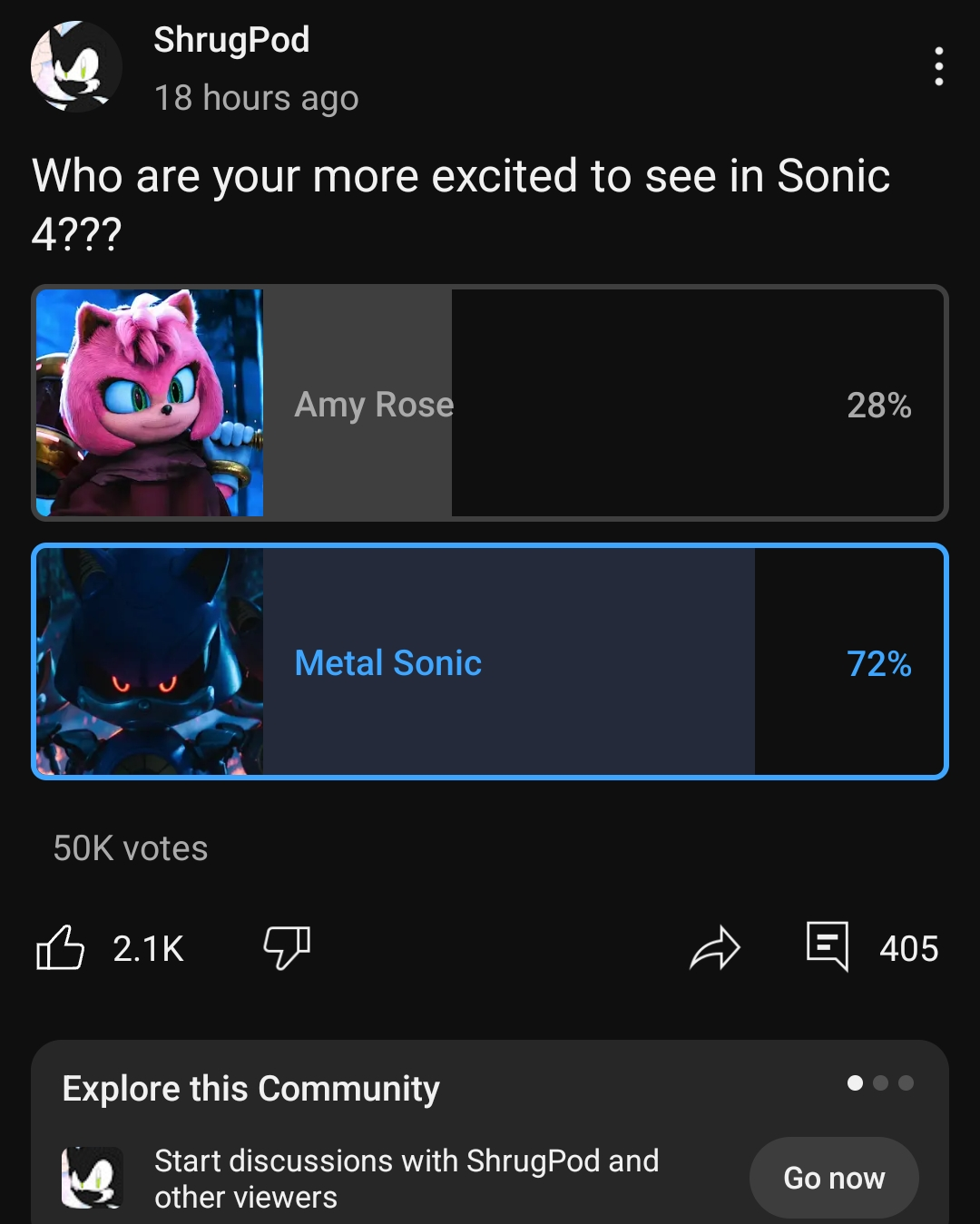Open comments via the comment icon
Viewport: 980px width, 1224px height.
pos(828,946)
